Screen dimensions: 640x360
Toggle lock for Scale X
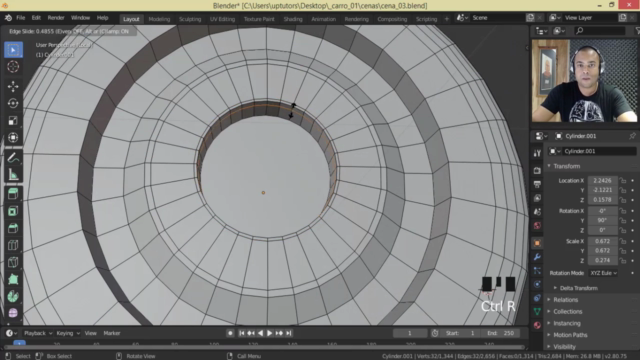coord(622,241)
